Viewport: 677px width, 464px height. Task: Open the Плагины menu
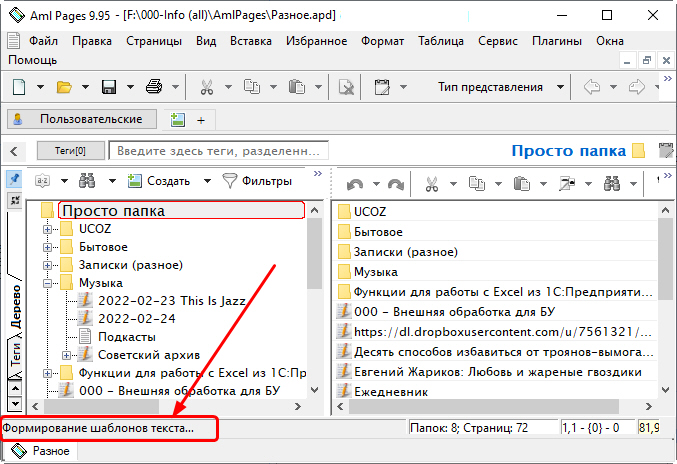[x=557, y=41]
